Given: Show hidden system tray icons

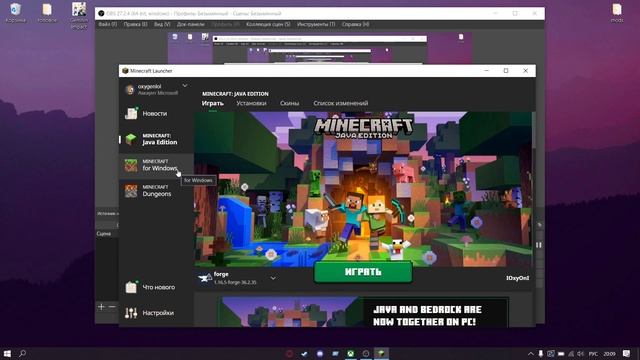Looking at the screenshot, I should 530,353.
